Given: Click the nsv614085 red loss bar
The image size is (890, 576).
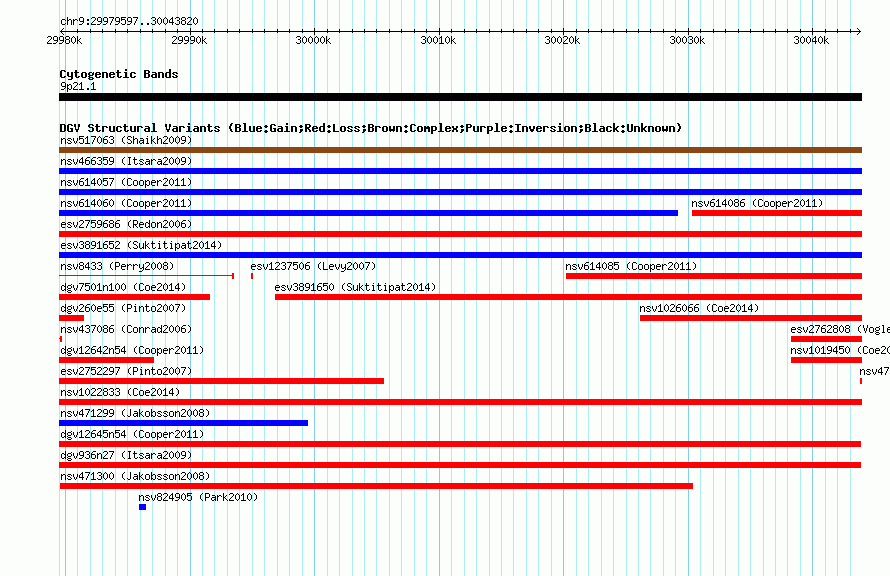Looking at the screenshot, I should pyautogui.click(x=714, y=276).
